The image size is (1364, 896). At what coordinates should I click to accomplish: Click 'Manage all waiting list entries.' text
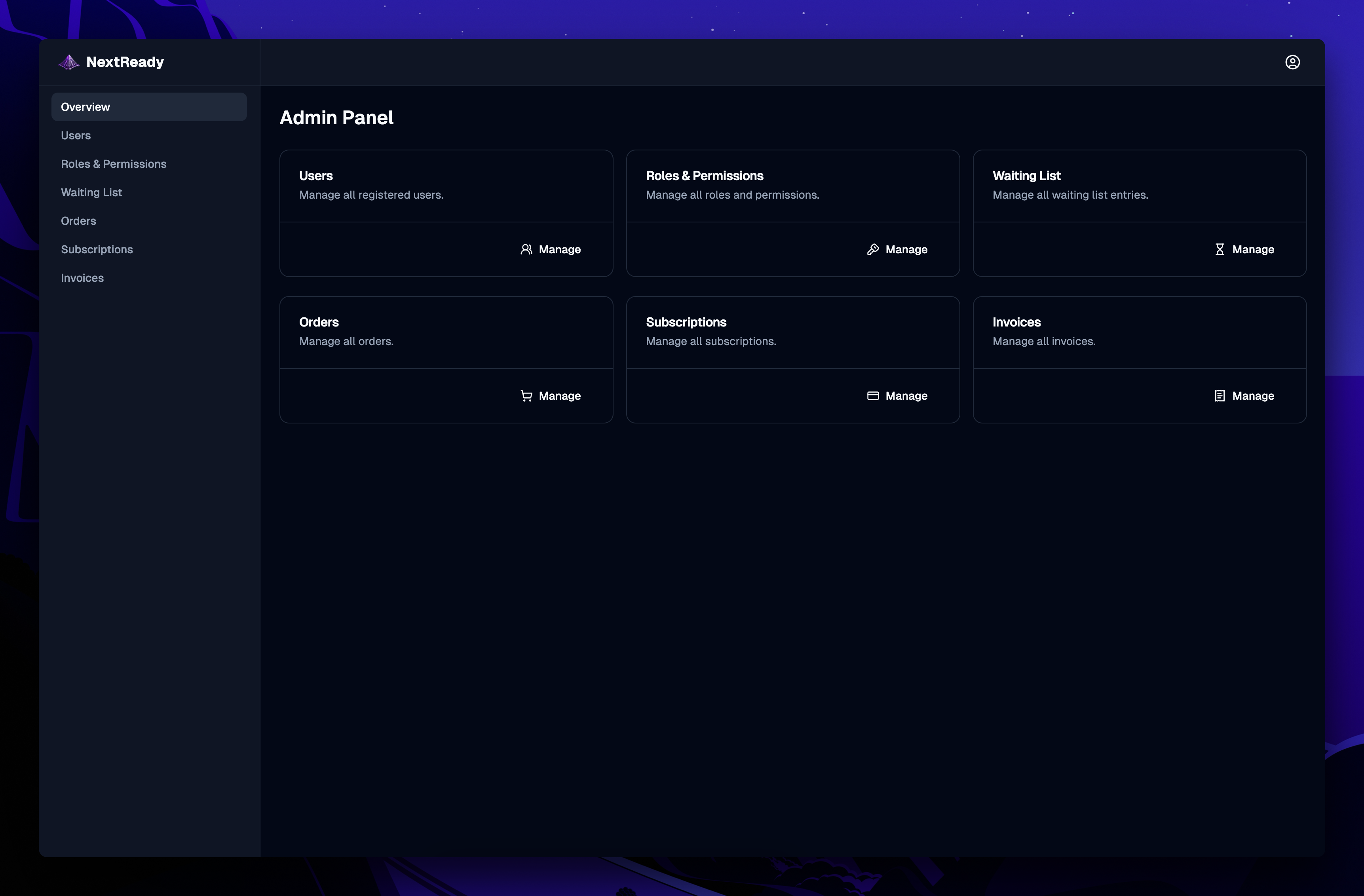pos(1070,196)
